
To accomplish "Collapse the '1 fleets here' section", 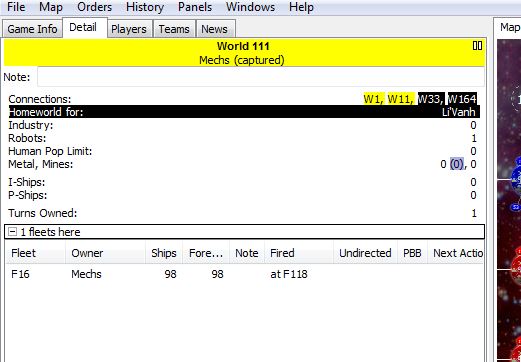I will tap(12, 232).
